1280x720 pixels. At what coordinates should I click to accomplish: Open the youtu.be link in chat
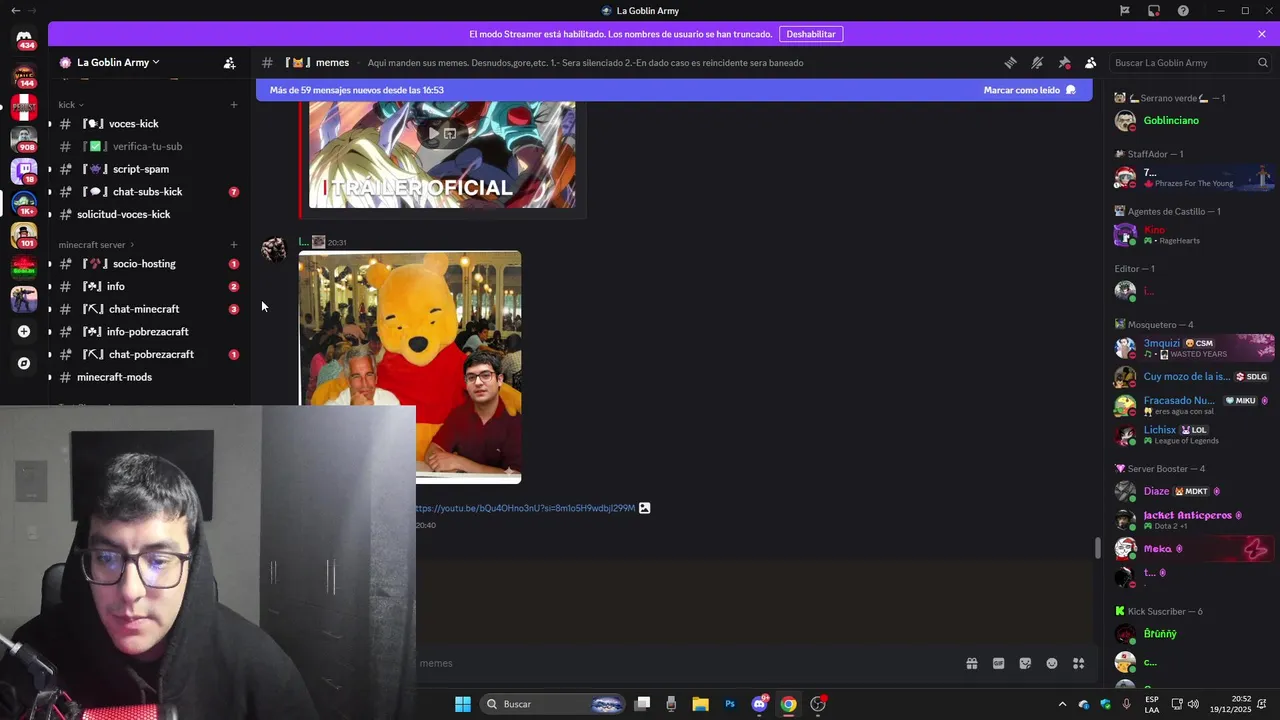pyautogui.click(x=525, y=508)
